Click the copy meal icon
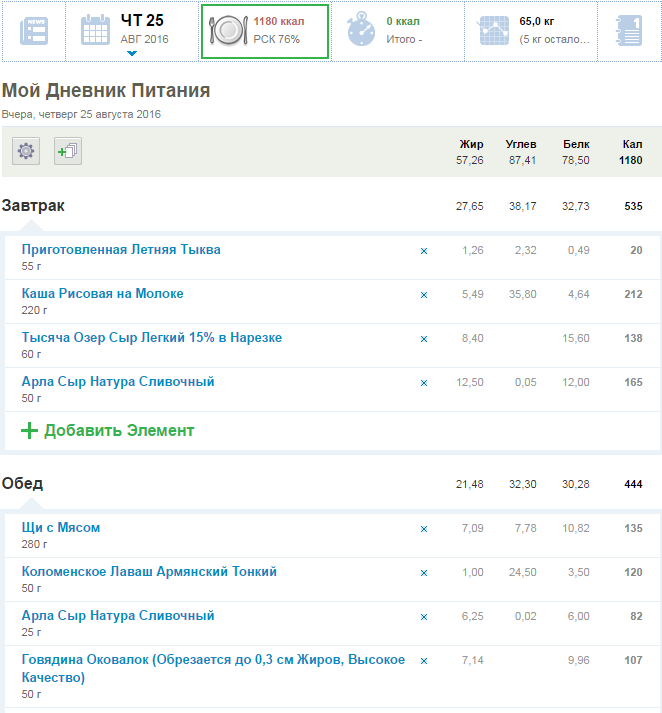Viewport: 662px width, 713px height. click(x=68, y=151)
